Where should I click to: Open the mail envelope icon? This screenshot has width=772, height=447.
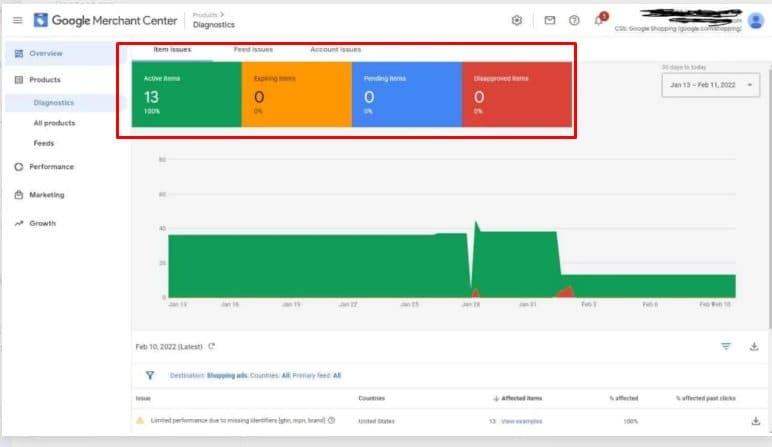549,20
